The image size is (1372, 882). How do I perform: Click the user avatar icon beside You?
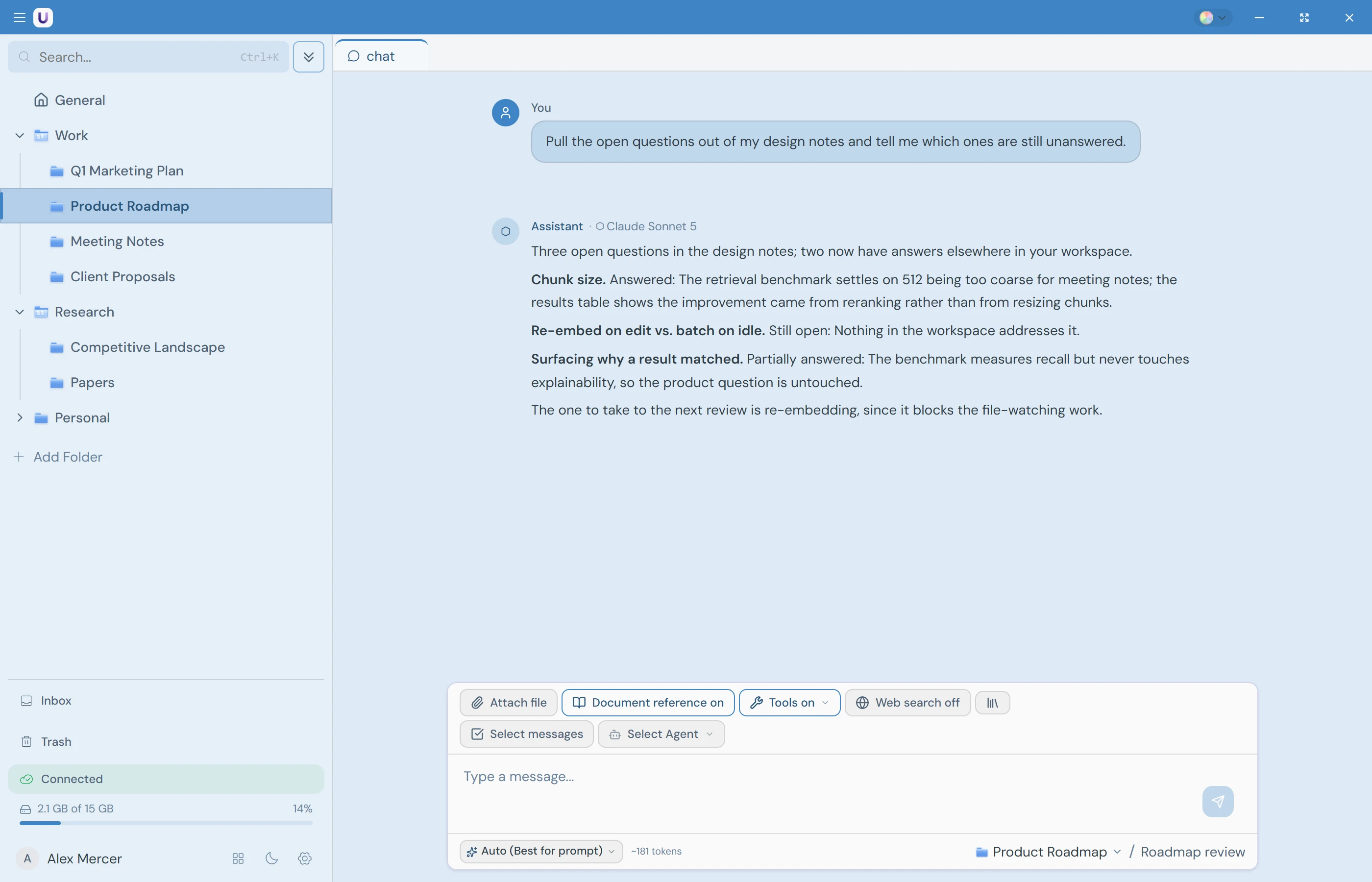point(506,113)
